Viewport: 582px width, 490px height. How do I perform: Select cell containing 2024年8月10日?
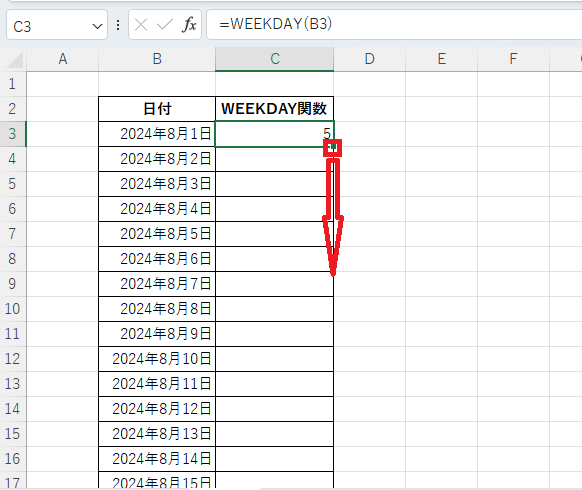click(157, 359)
